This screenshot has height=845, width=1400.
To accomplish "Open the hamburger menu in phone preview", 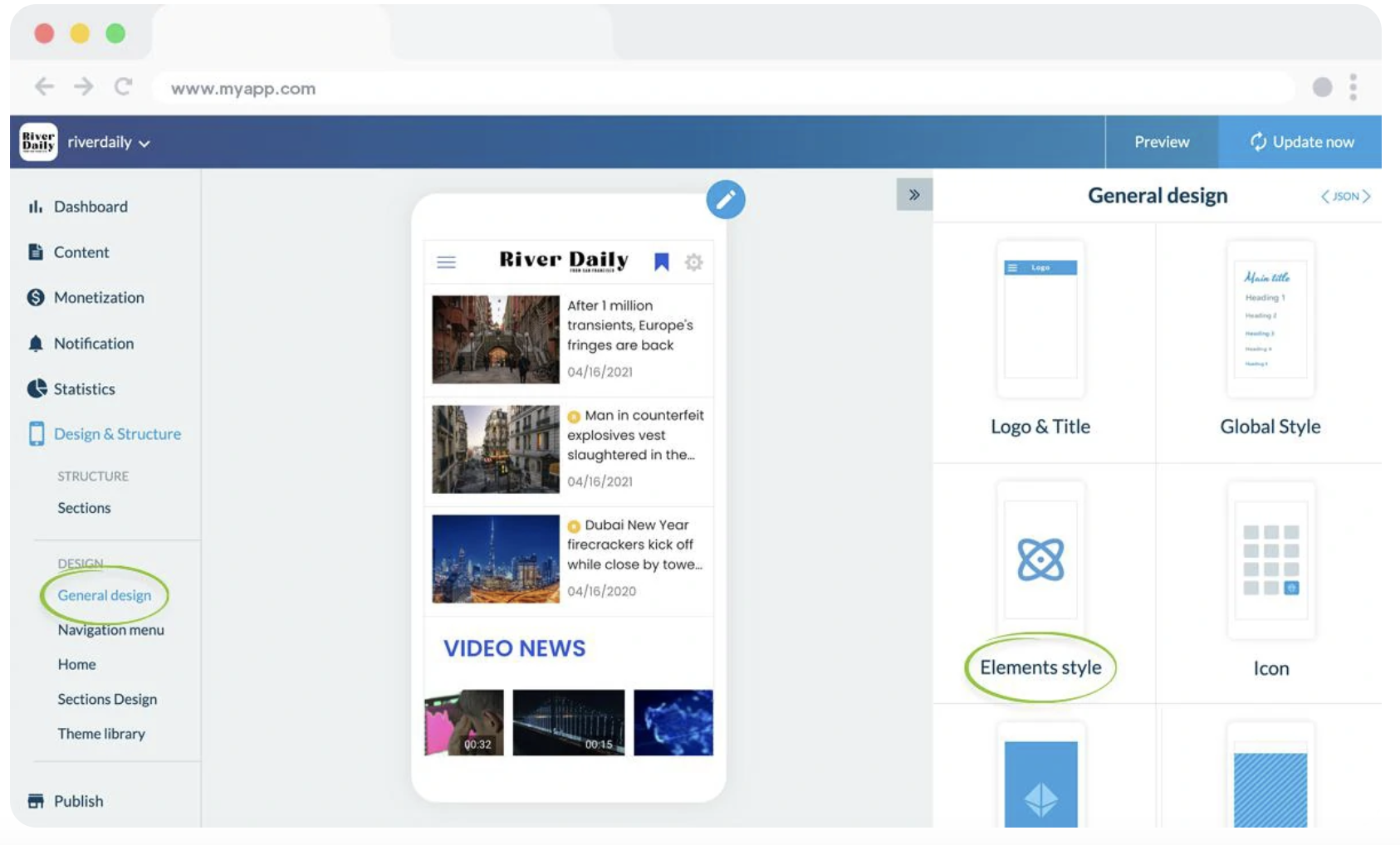I will (x=446, y=262).
